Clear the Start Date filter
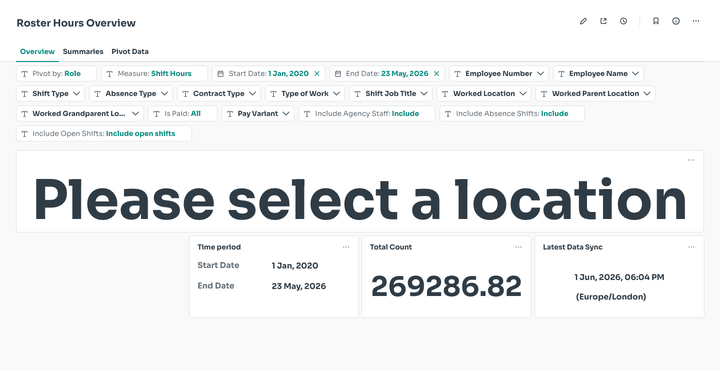 click(317, 73)
